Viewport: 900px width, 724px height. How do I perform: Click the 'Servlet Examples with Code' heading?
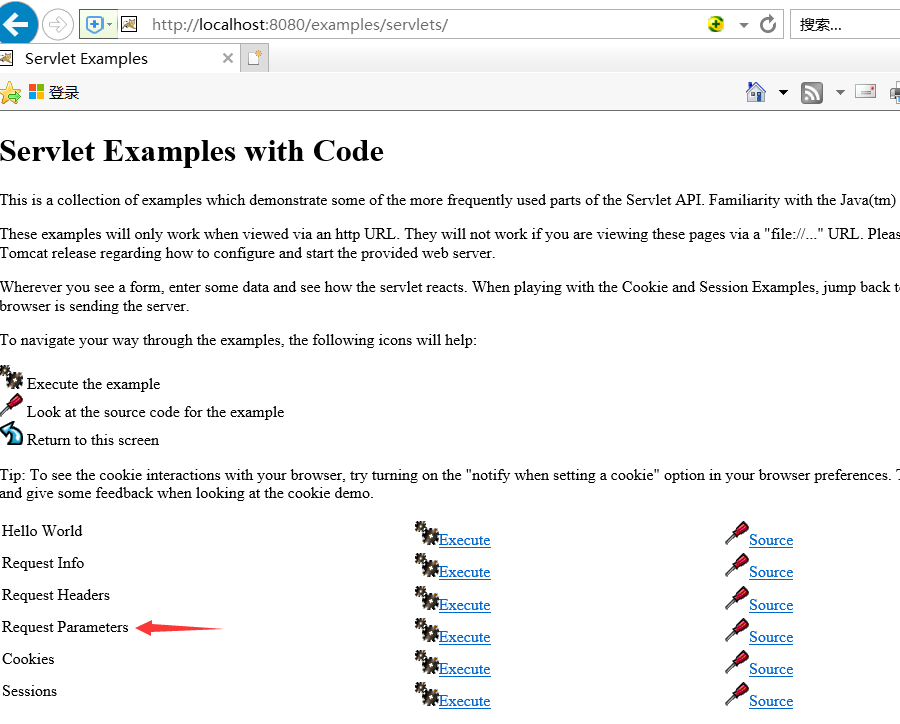point(192,152)
